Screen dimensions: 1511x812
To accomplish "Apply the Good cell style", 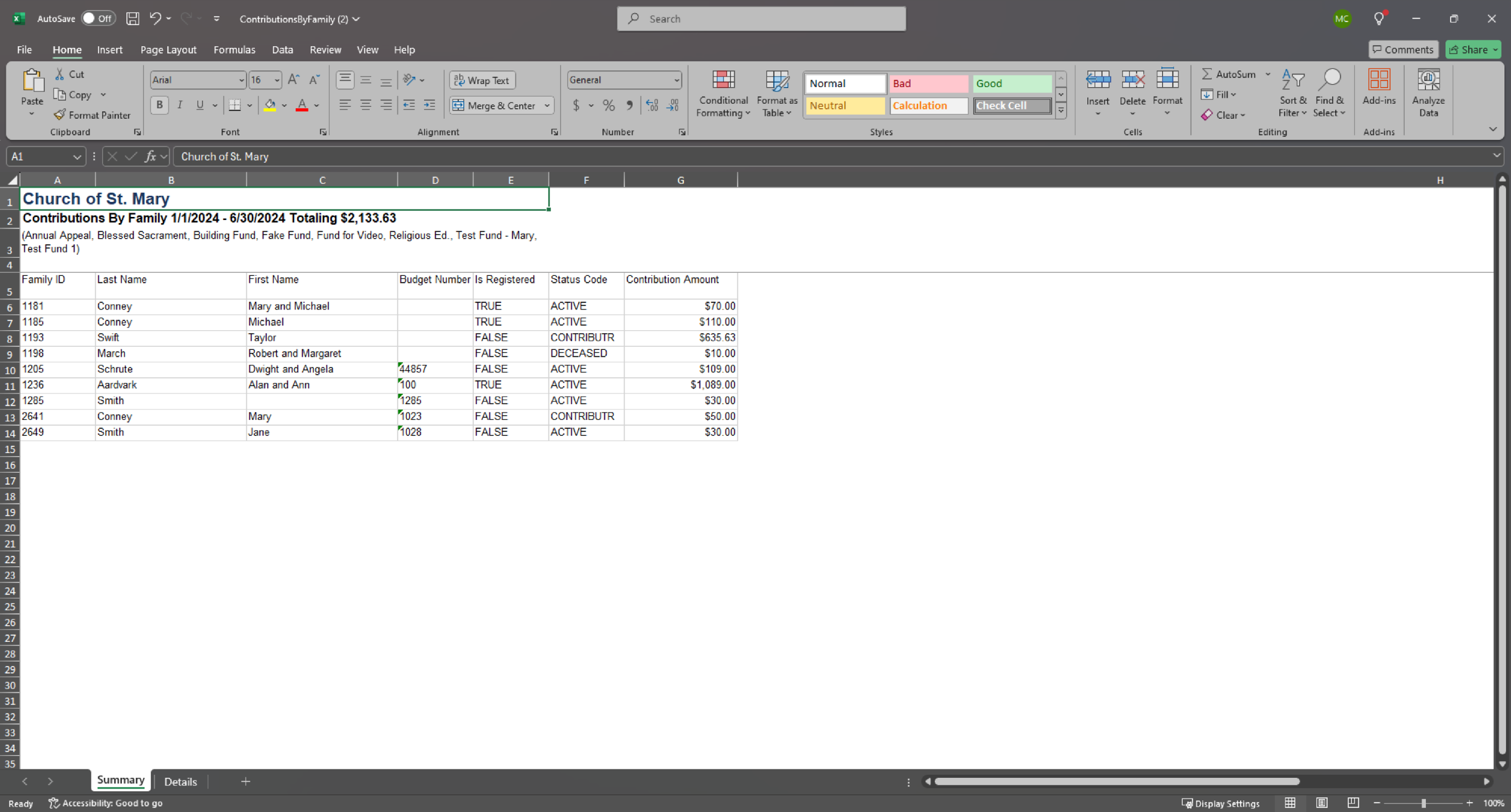I will point(1012,83).
